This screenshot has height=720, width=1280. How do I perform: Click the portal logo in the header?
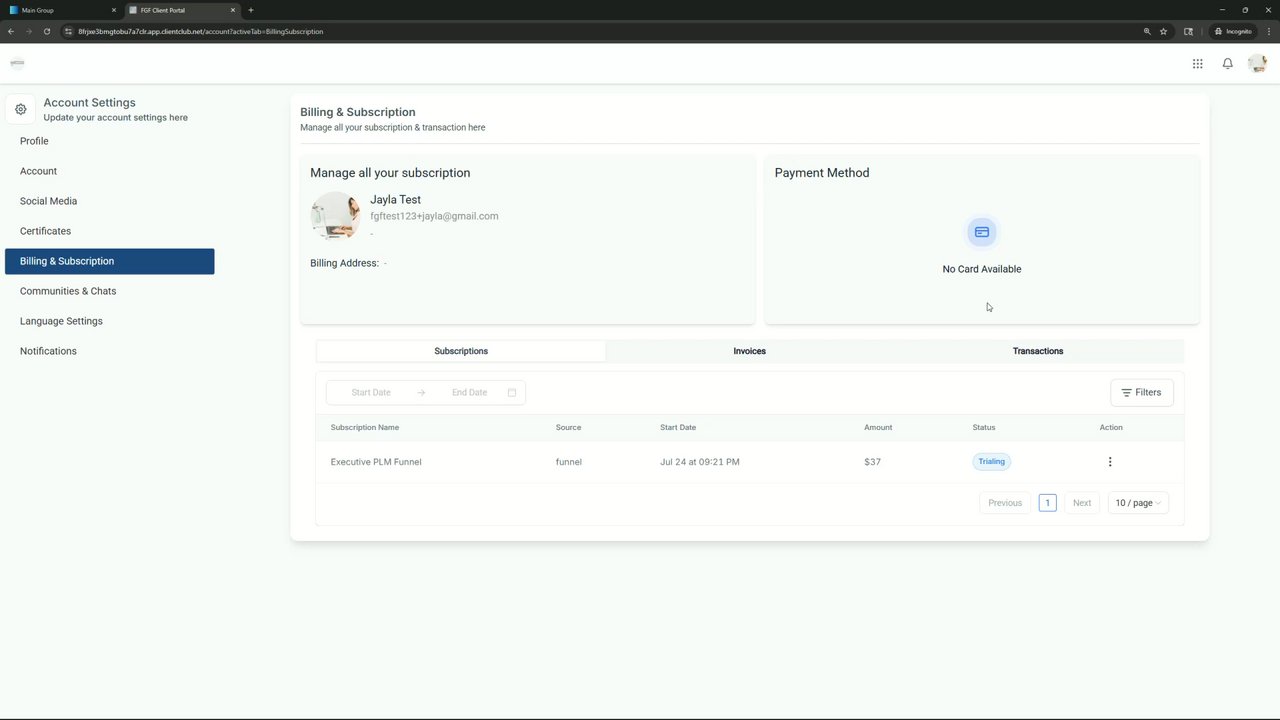click(x=17, y=63)
